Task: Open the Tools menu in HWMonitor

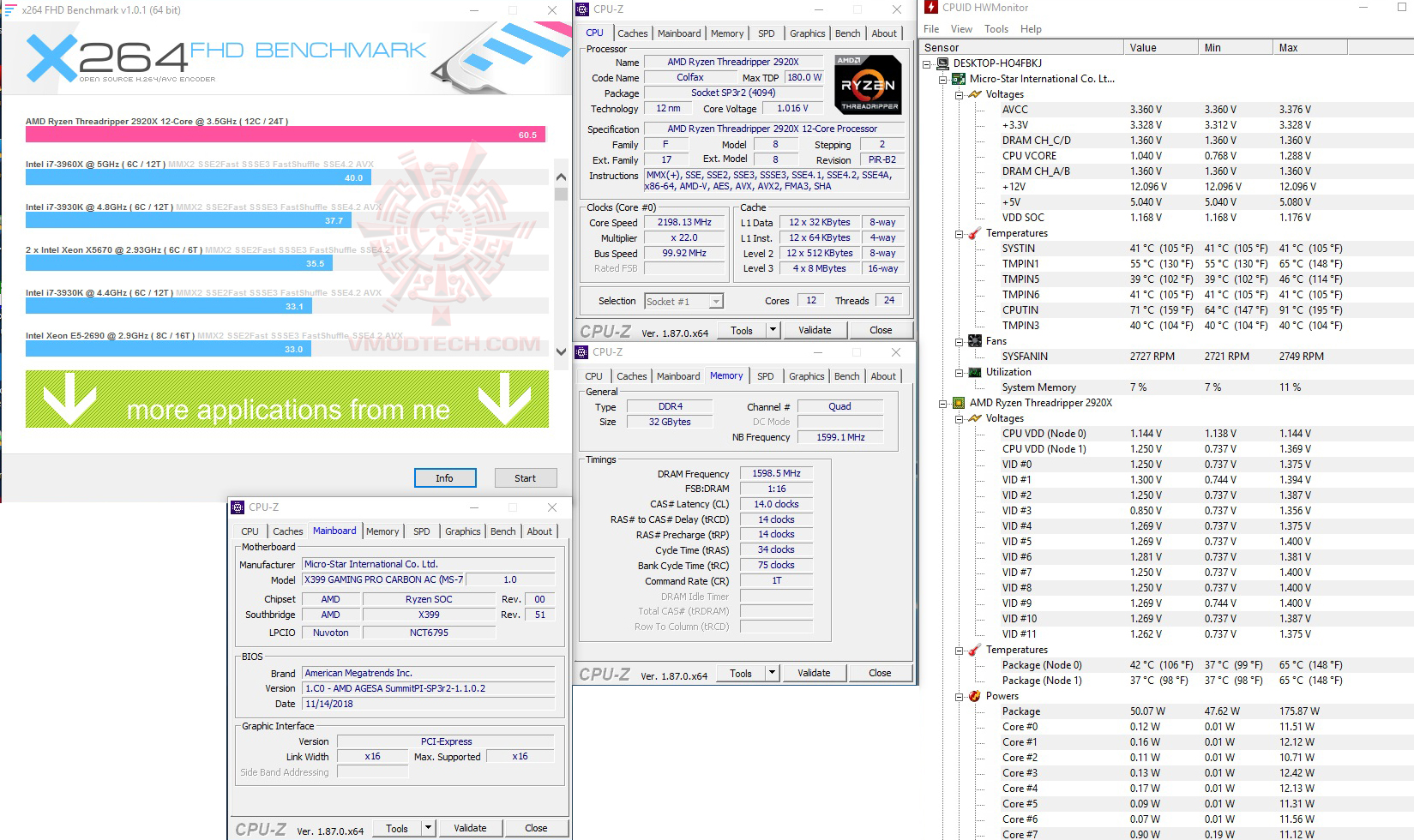Action: click(x=996, y=29)
